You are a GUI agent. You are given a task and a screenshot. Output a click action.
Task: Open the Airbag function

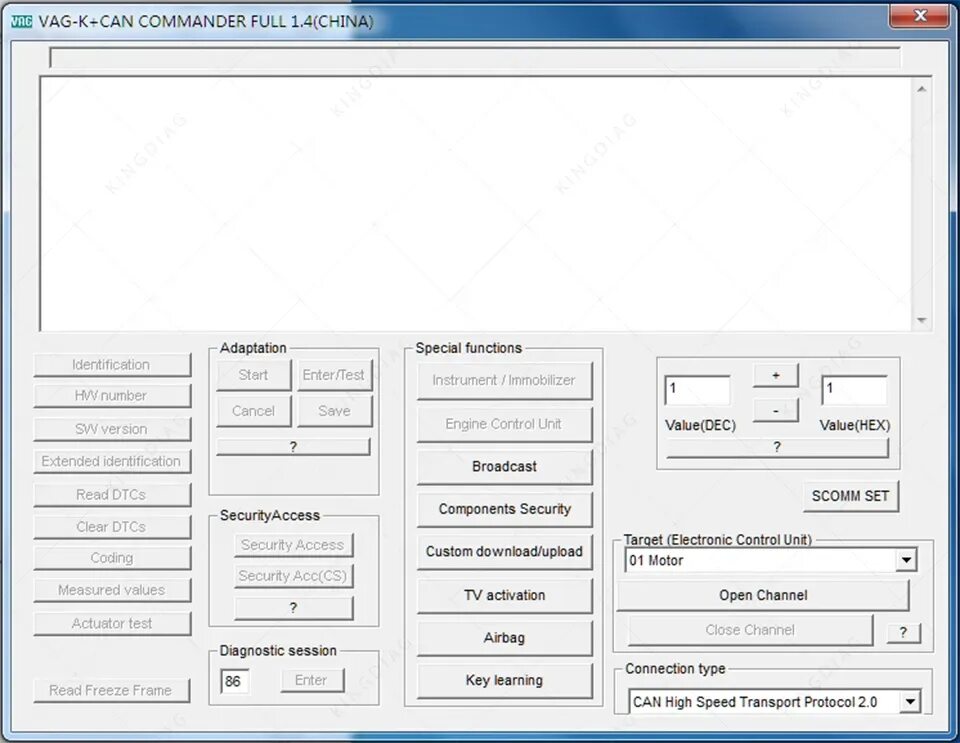pos(504,638)
